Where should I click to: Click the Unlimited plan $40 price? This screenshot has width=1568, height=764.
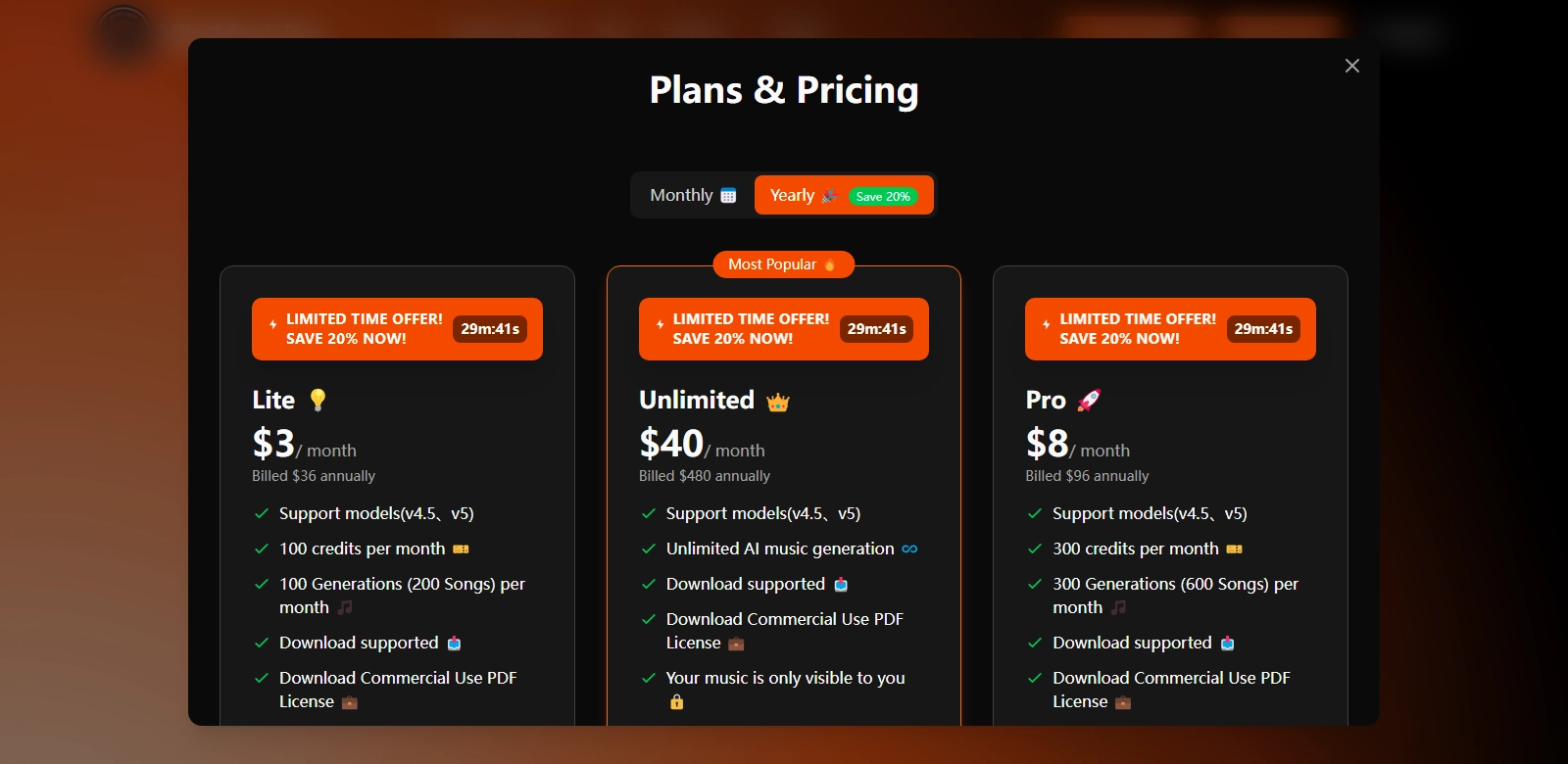pyautogui.click(x=671, y=444)
